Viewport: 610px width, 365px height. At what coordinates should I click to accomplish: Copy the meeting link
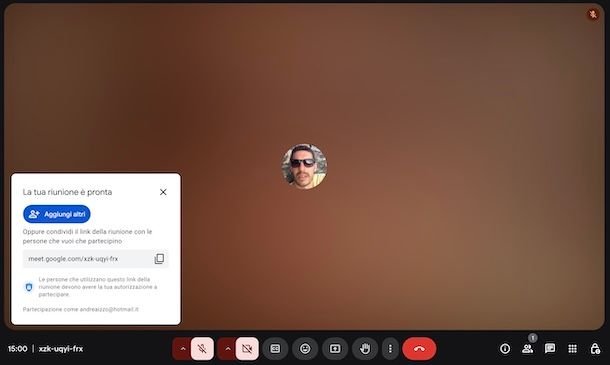[x=159, y=259]
